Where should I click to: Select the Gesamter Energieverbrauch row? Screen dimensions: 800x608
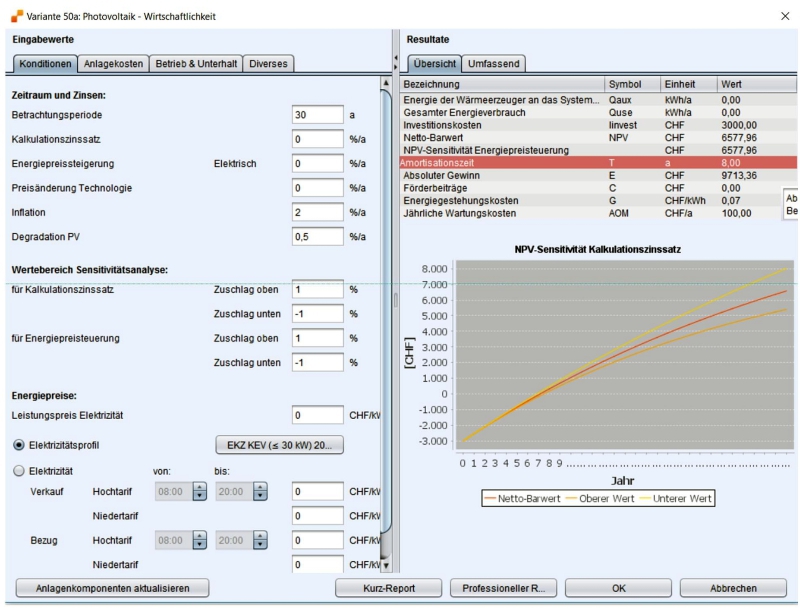click(x=598, y=112)
